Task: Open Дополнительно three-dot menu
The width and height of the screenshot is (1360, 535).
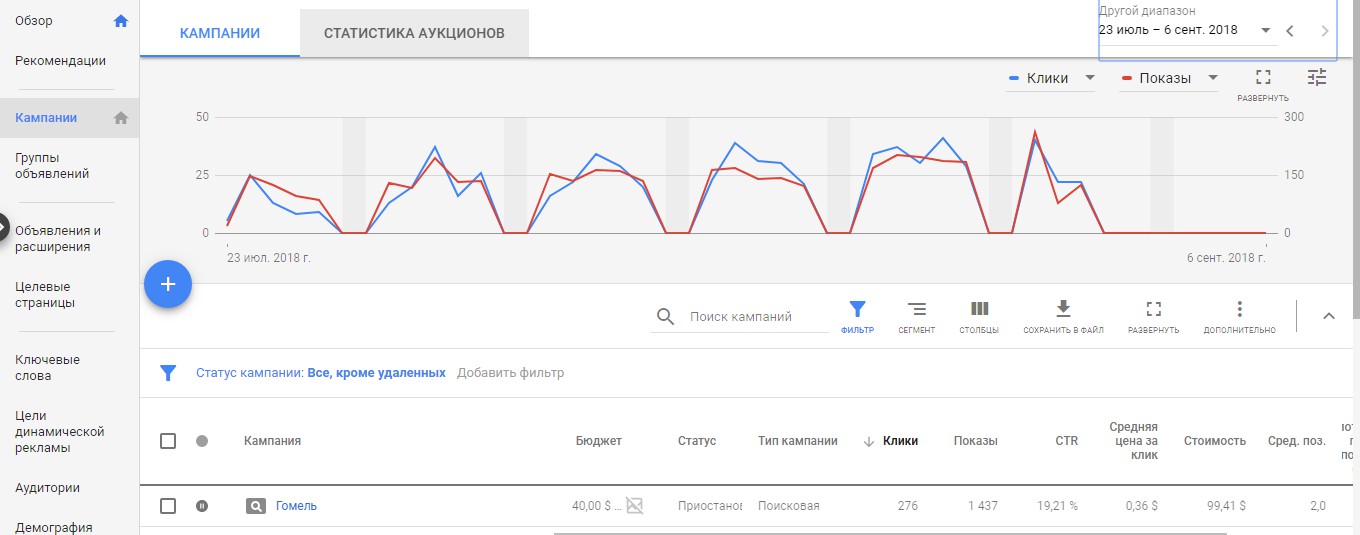Action: (x=1239, y=309)
